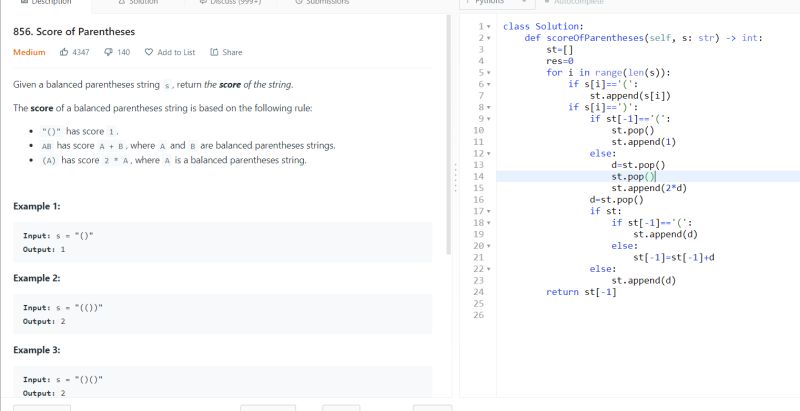800x411 pixels.
Task: Click the 'Example 1:' heading
Action: click(37, 206)
